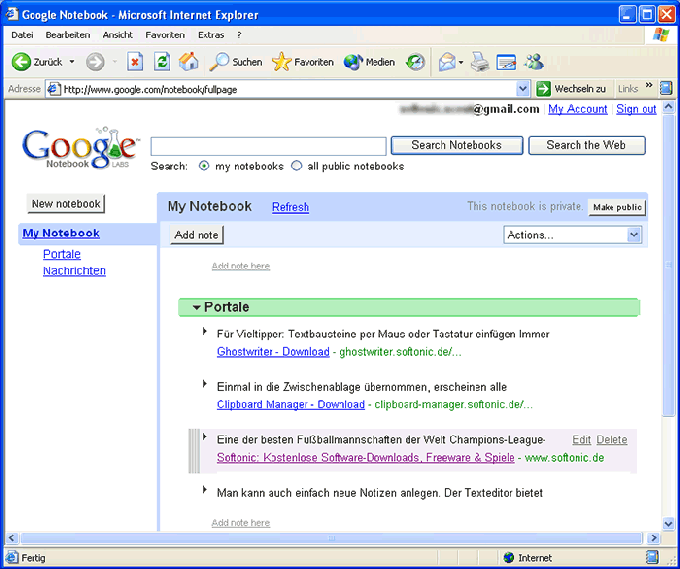680x569 pixels.
Task: Expand the Links toolbar chevron
Action: tap(649, 85)
